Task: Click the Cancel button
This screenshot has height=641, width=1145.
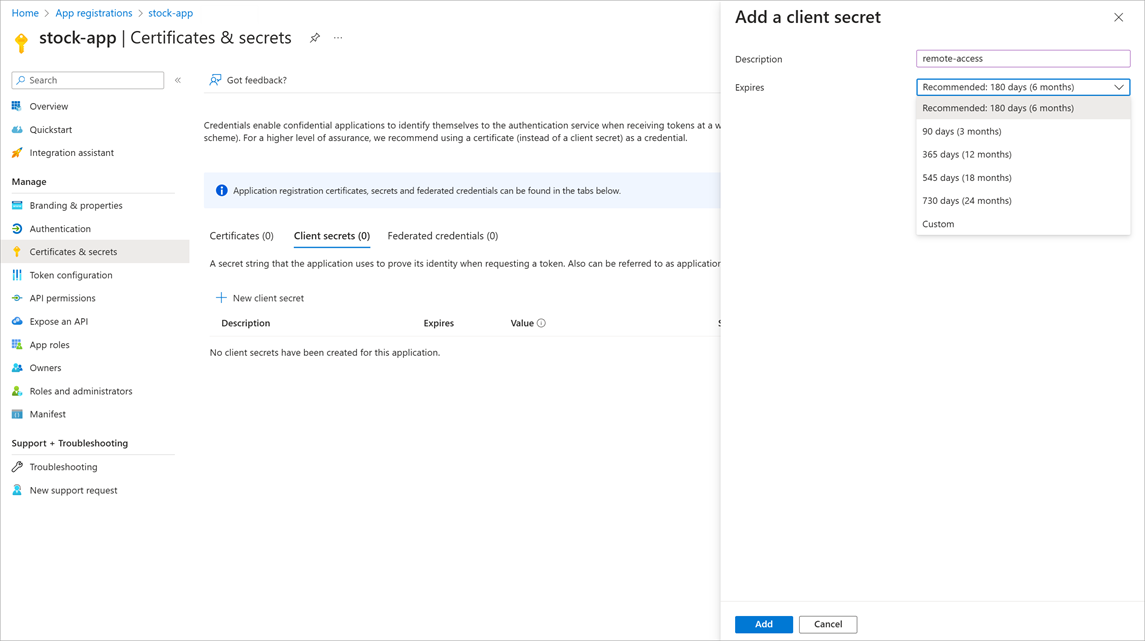Action: (828, 624)
